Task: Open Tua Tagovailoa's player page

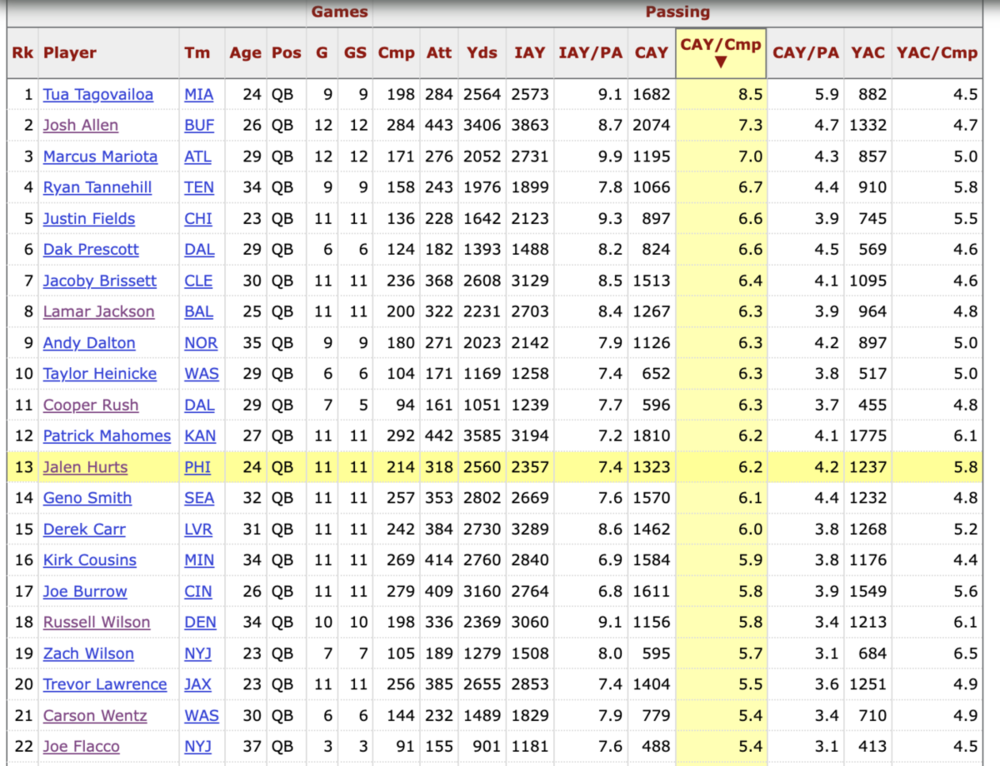Action: click(x=98, y=94)
